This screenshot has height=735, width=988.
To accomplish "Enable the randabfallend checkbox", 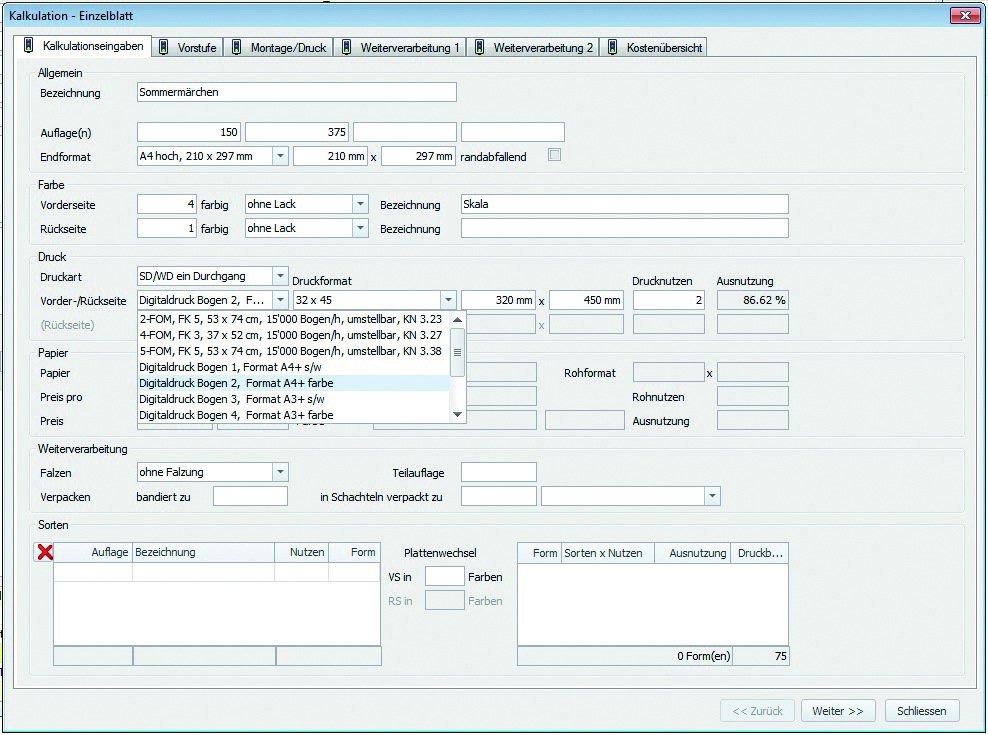I will (554, 155).
